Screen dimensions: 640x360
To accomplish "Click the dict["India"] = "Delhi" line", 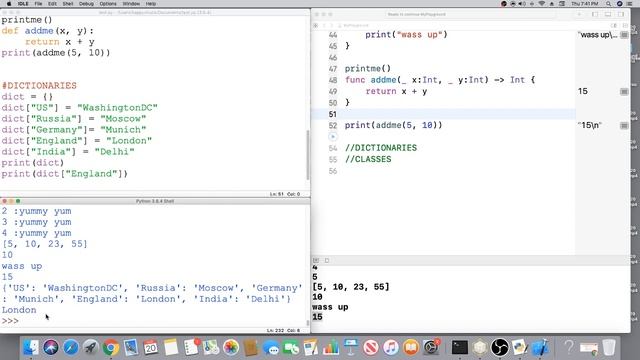I will click(x=68, y=152).
